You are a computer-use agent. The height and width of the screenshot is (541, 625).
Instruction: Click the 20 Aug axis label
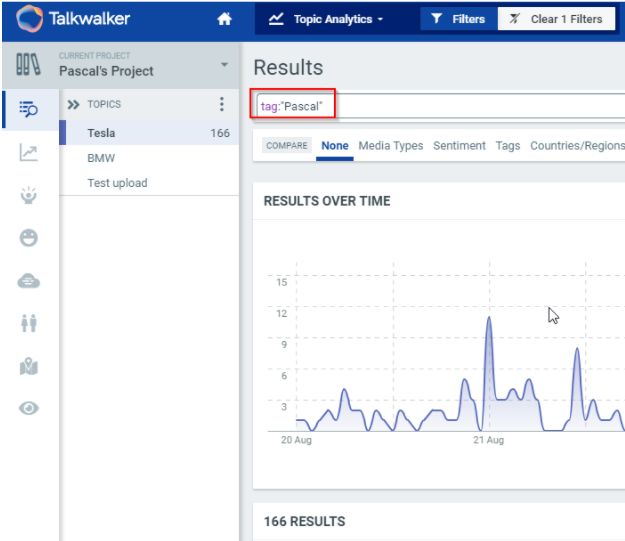296,440
